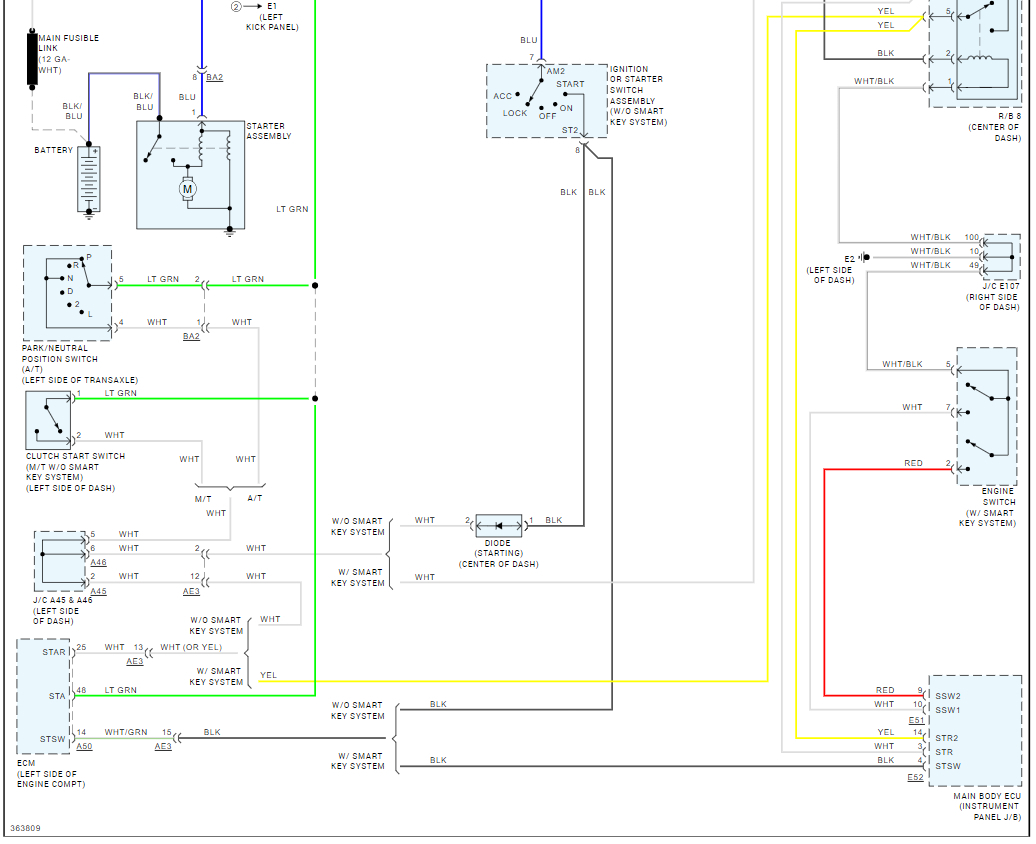
Task: Click the AE3 connector label near STSW wire
Action: click(163, 746)
